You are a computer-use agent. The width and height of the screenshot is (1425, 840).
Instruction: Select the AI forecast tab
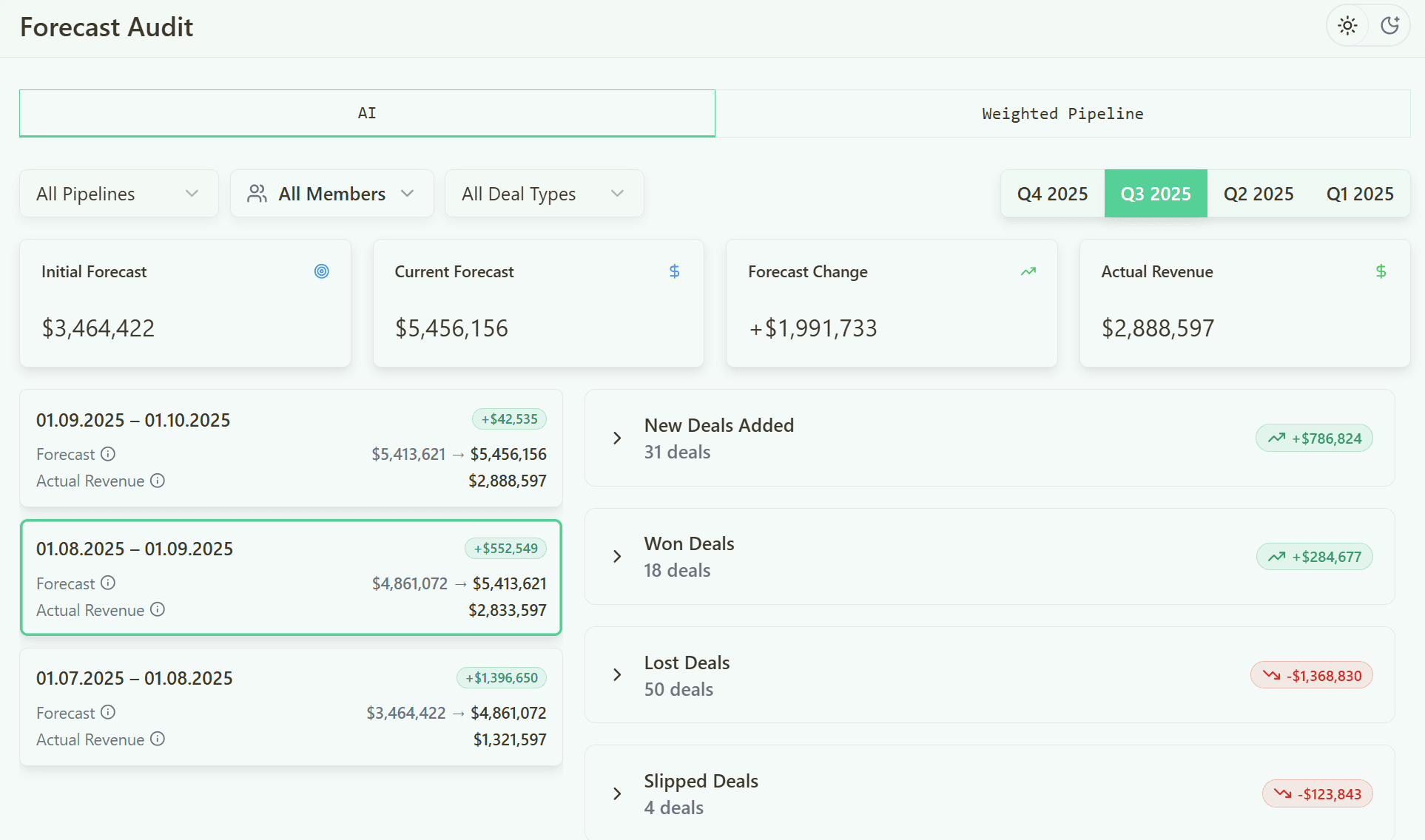coord(367,113)
